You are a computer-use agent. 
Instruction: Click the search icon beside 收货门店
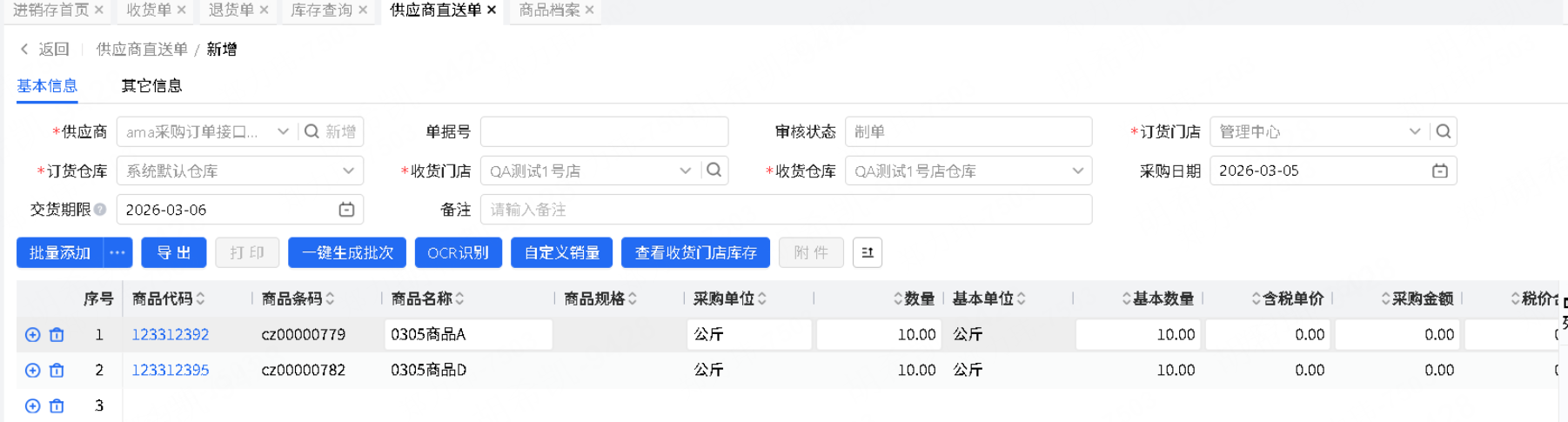(714, 171)
